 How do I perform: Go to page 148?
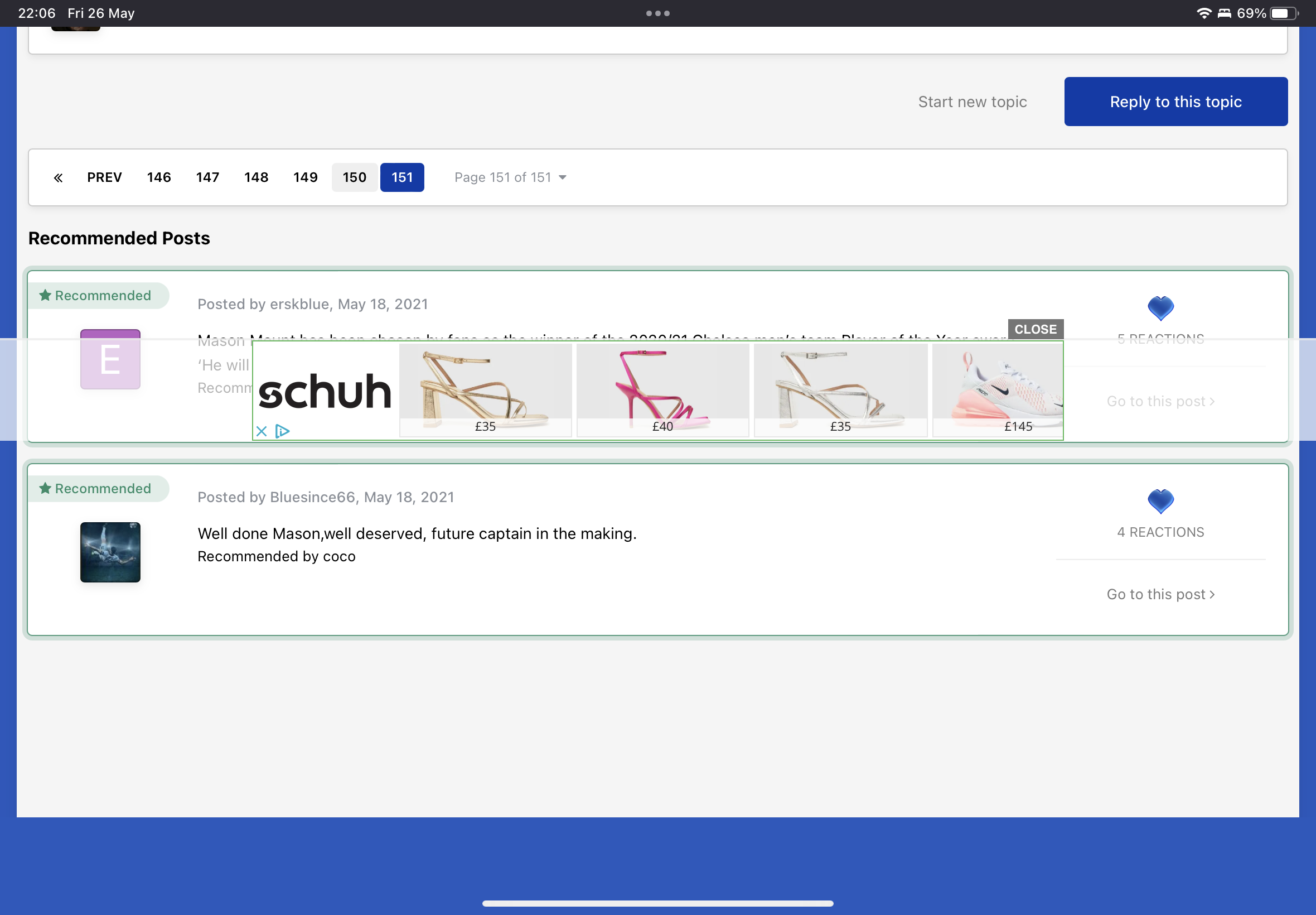(256, 178)
